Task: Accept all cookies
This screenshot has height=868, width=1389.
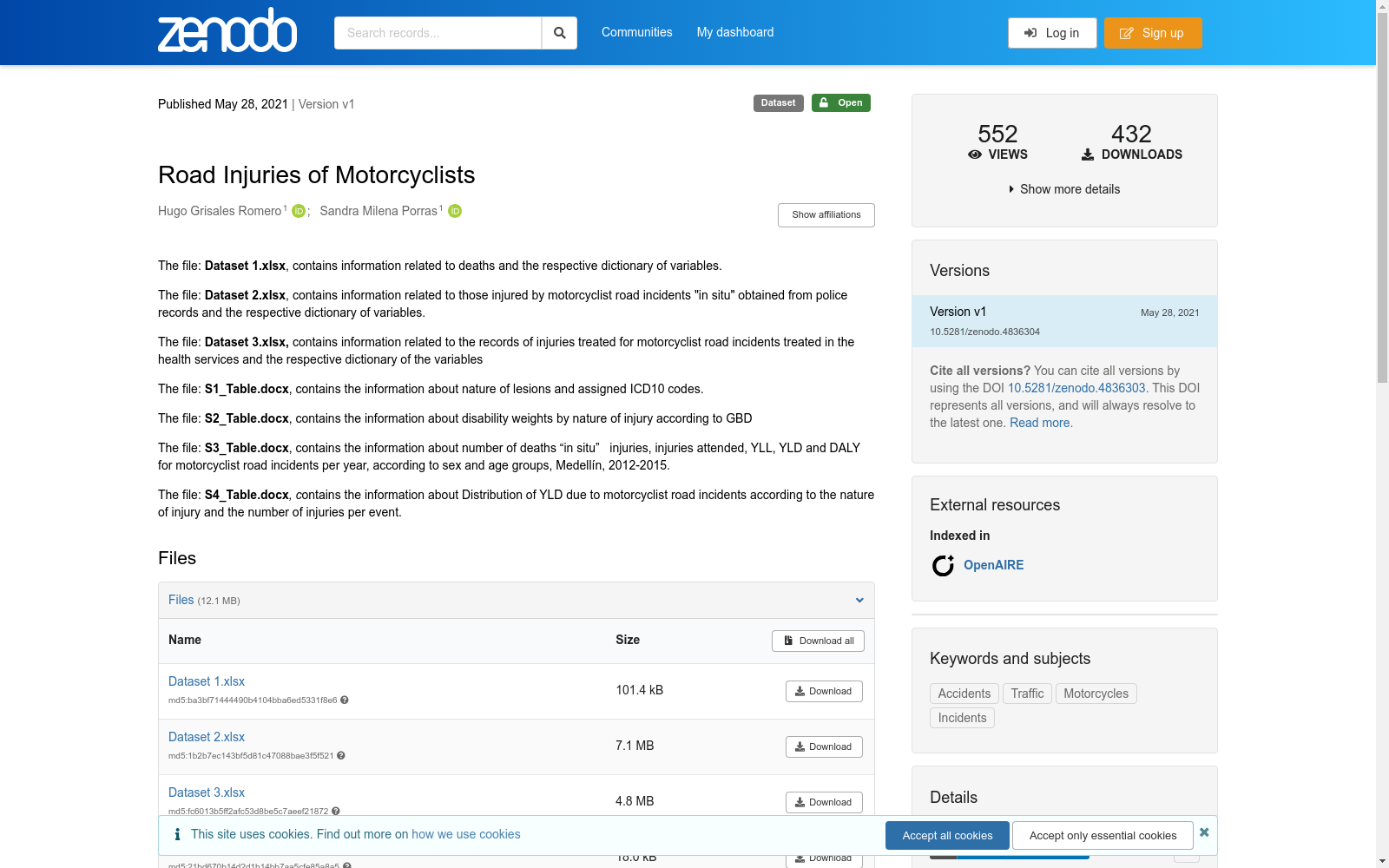Action: click(946, 835)
